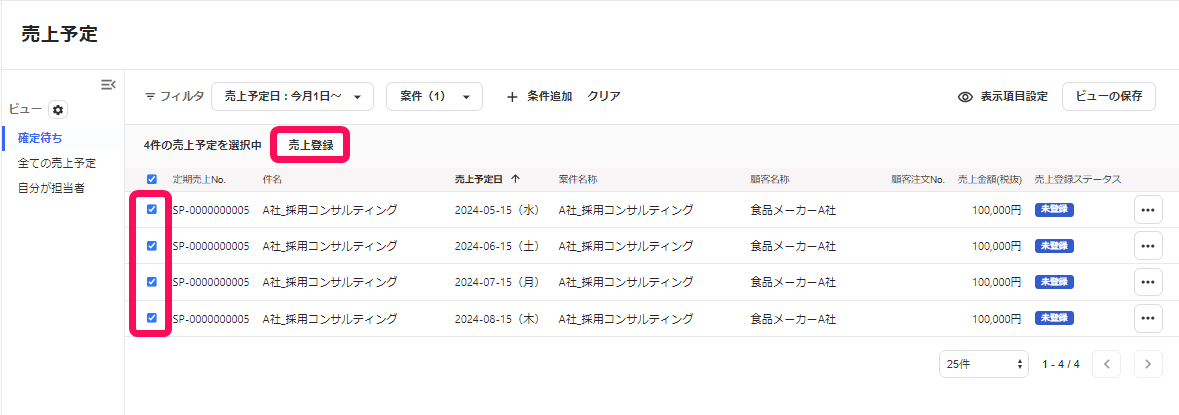Image resolution: width=1179 pixels, height=415 pixels.
Task: Click クリア to clear the filters
Action: tap(604, 96)
